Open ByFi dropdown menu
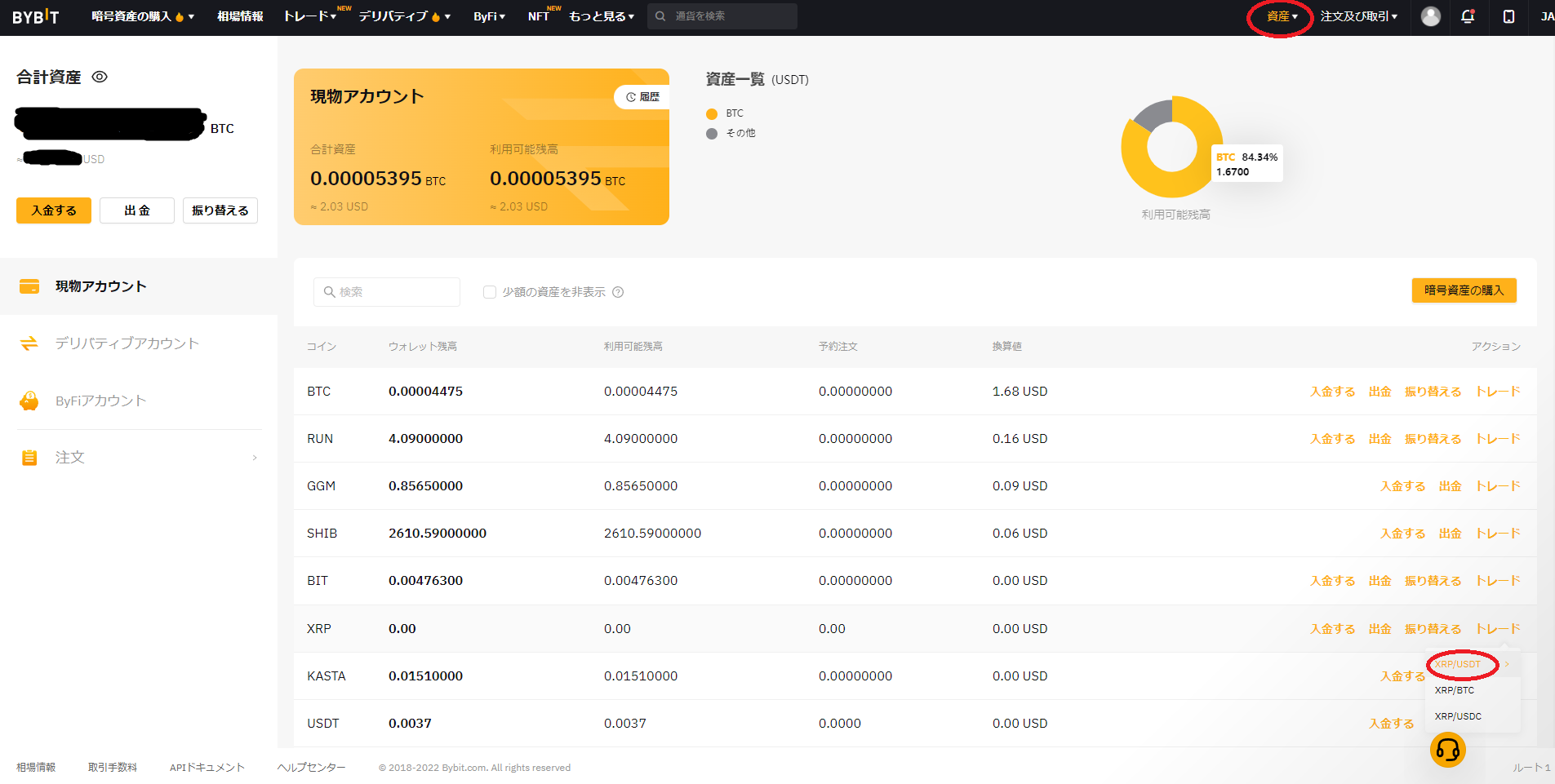The height and width of the screenshot is (784, 1555). 490,16
